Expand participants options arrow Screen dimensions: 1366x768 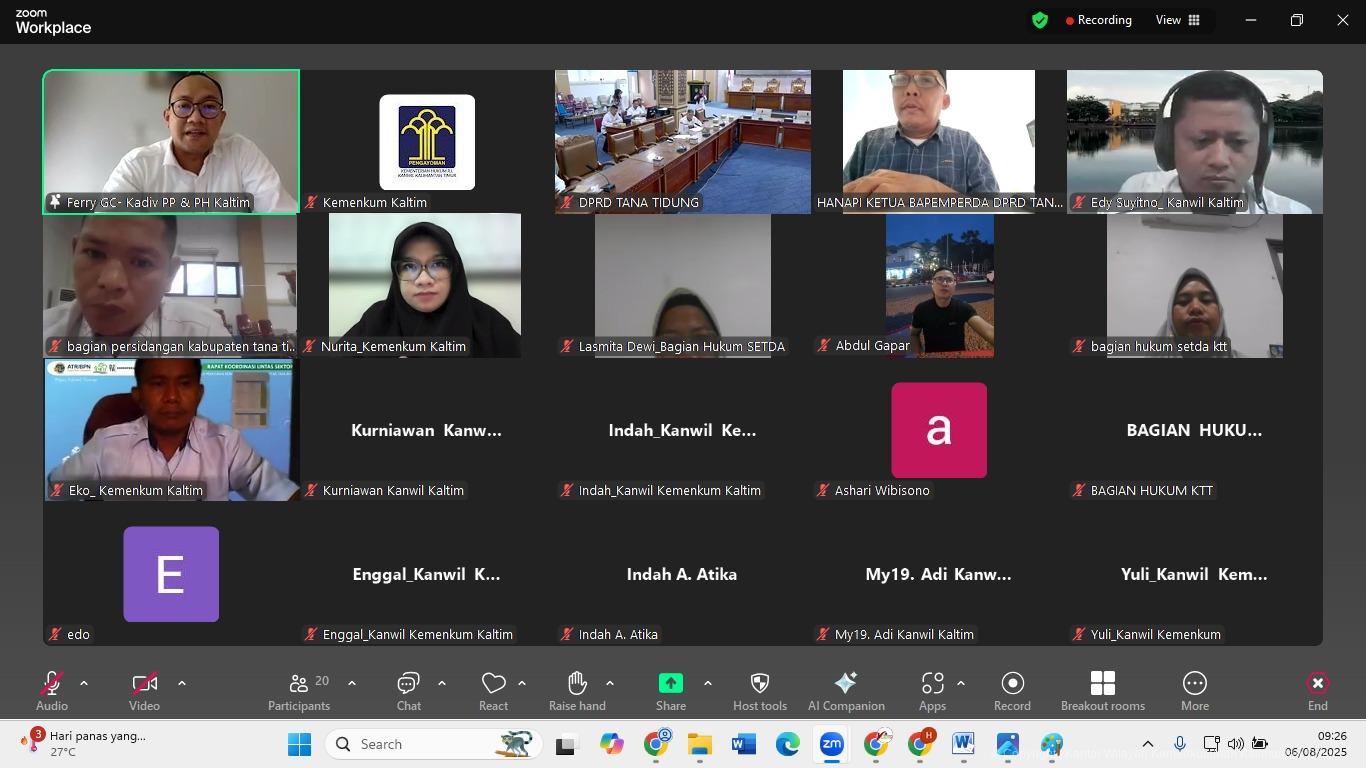point(351,683)
